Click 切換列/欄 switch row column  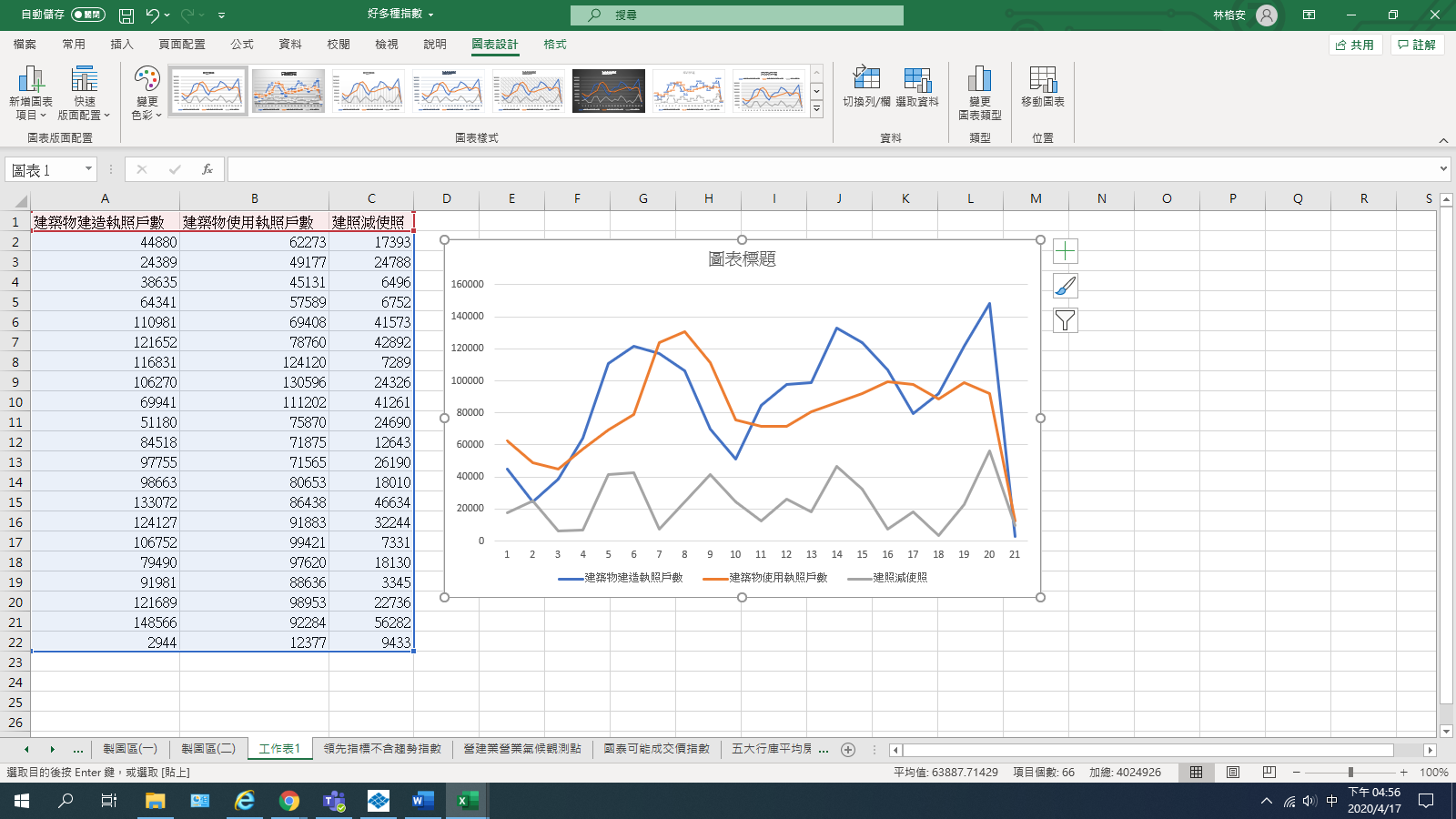(866, 88)
